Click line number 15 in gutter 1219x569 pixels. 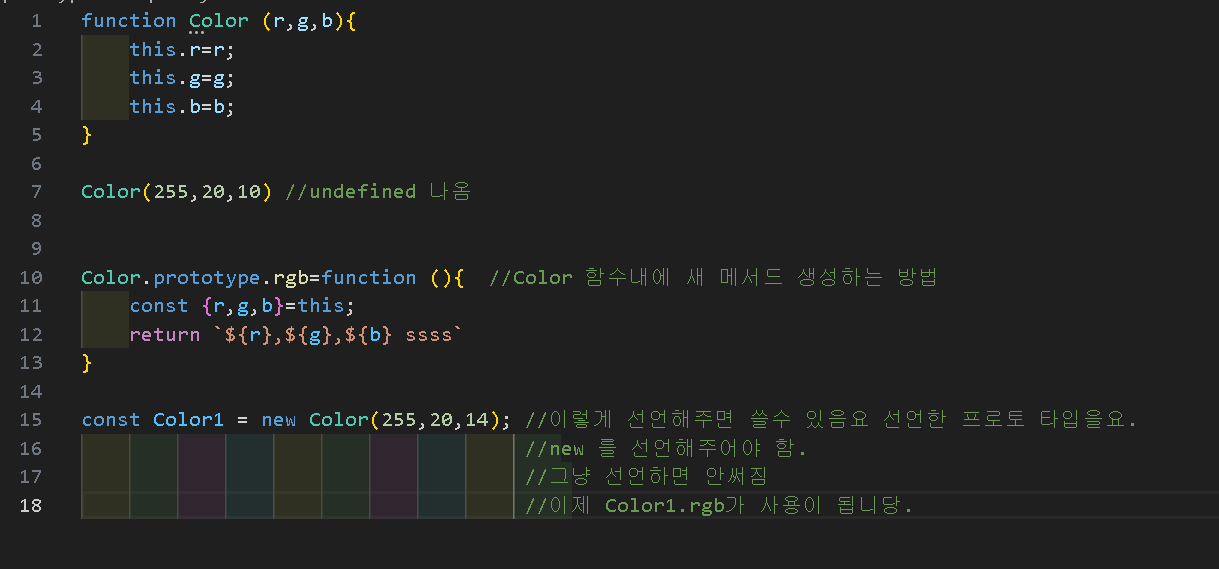pos(31,420)
